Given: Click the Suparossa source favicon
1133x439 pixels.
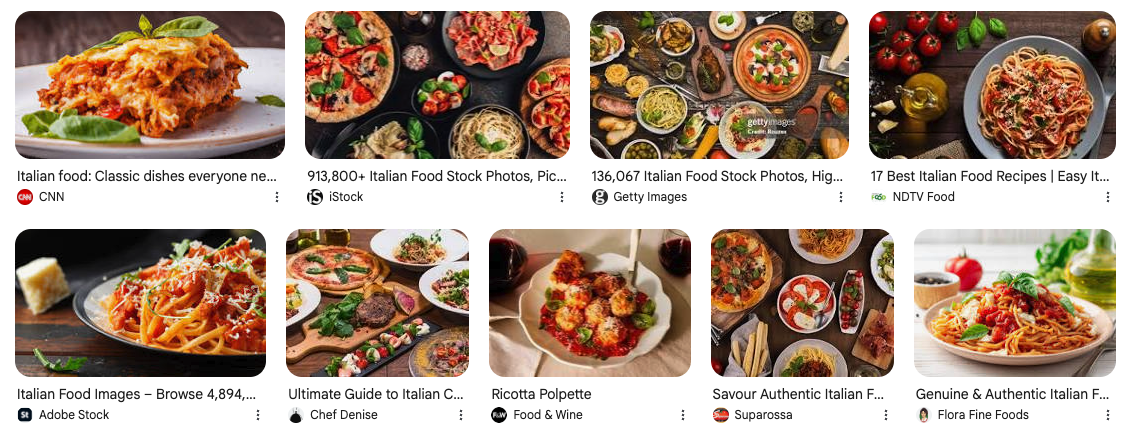Looking at the screenshot, I should [x=721, y=415].
